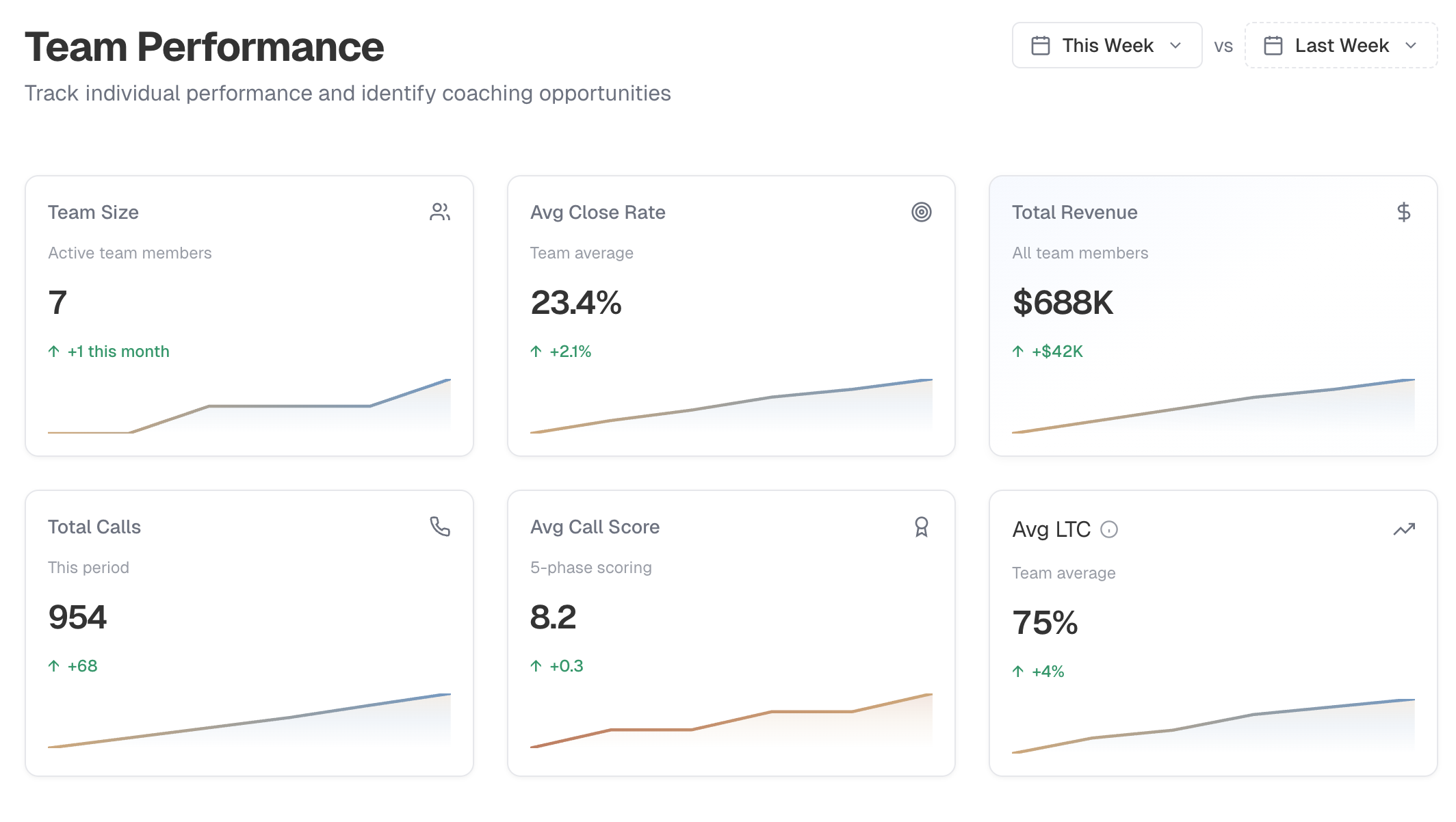
Task: Click the phone icon on Total Calls card
Action: point(440,527)
